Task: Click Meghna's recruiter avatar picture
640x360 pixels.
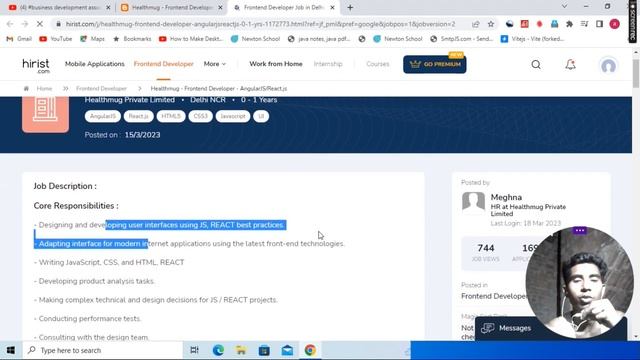Action: pos(473,203)
